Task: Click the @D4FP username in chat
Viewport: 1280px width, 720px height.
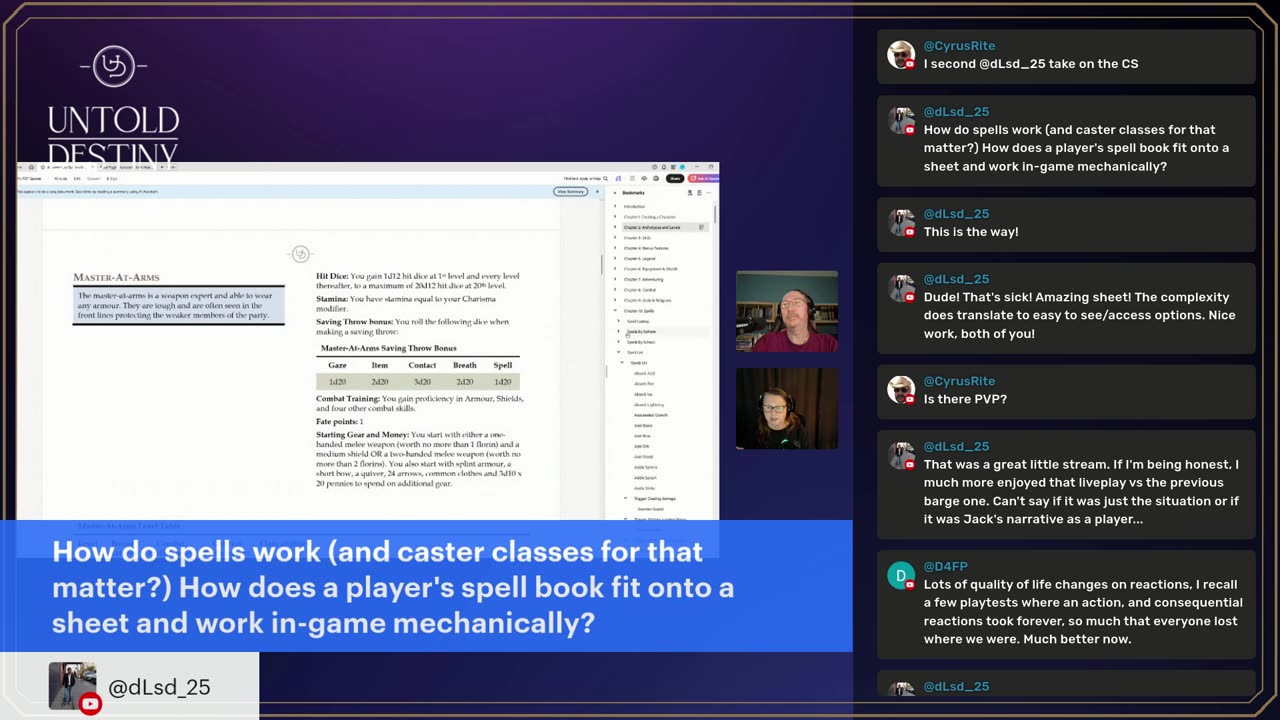Action: pyautogui.click(x=945, y=567)
